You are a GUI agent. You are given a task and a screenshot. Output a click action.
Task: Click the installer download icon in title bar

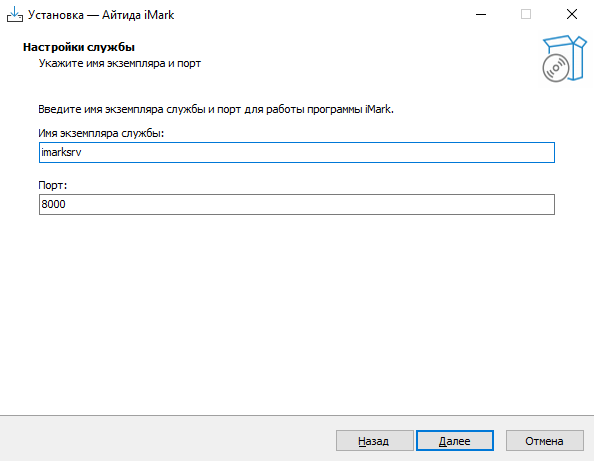point(15,15)
